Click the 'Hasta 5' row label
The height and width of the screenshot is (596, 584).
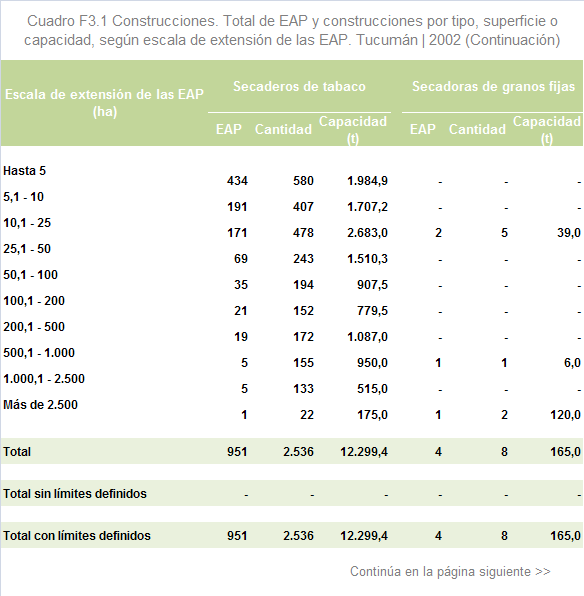(24, 171)
